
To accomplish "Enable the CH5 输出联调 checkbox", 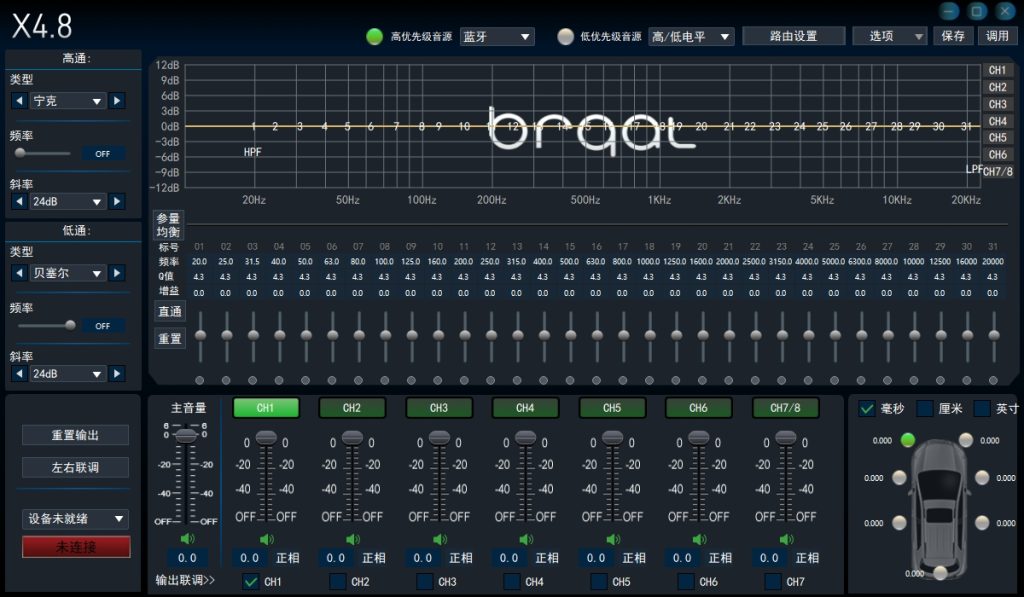I will 599,581.
